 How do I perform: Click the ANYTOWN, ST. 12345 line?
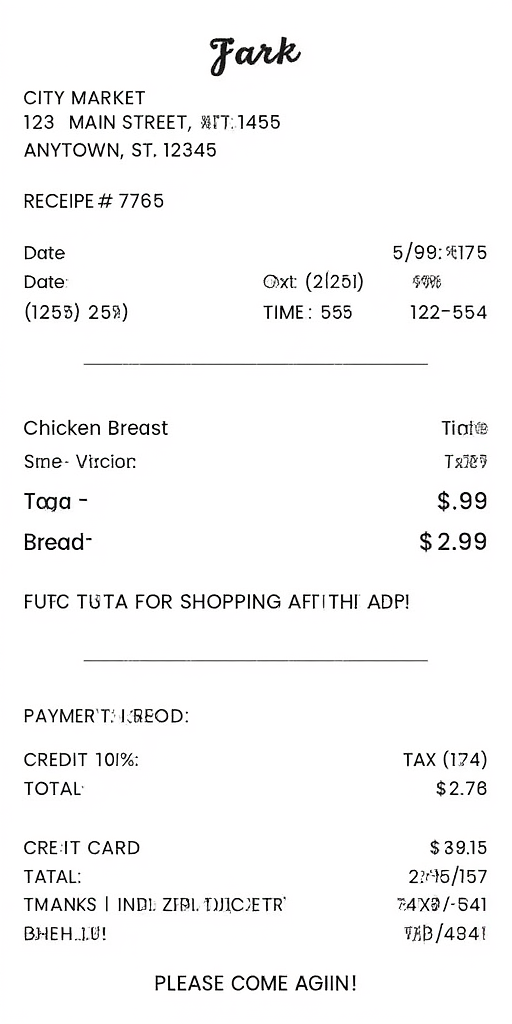click(120, 150)
